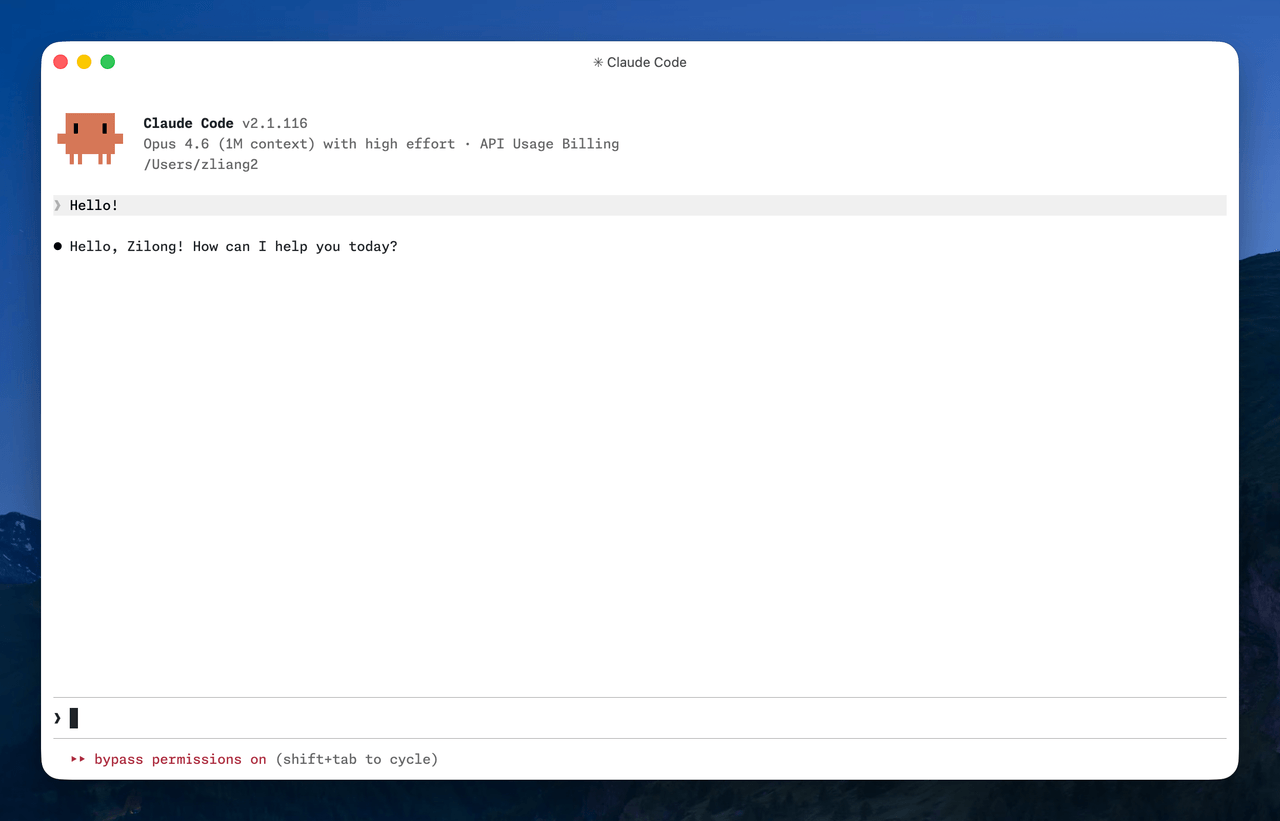Click the "bypass permissions on" status text
The width and height of the screenshot is (1280, 821).
(180, 759)
